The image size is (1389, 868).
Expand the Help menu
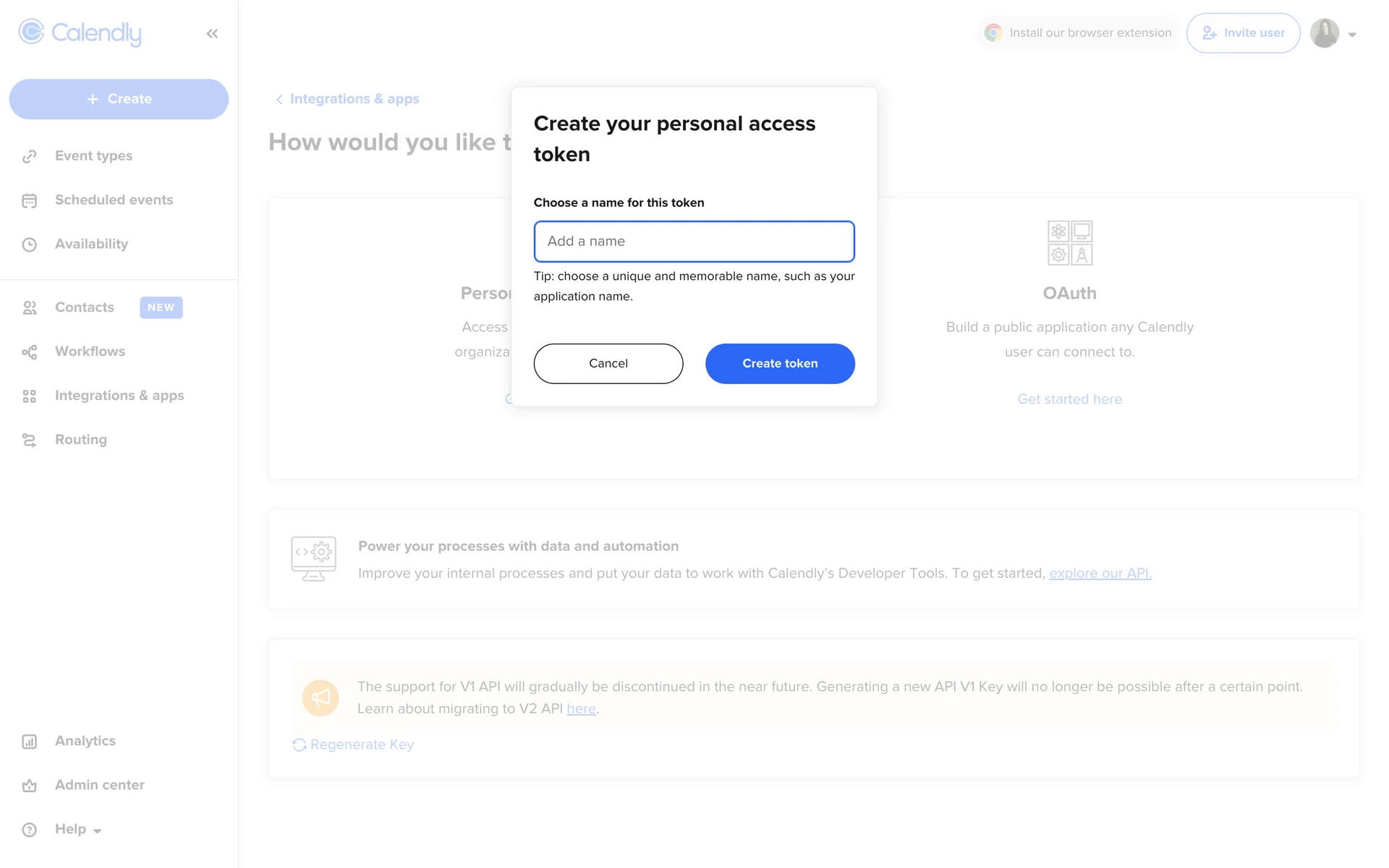(x=77, y=830)
